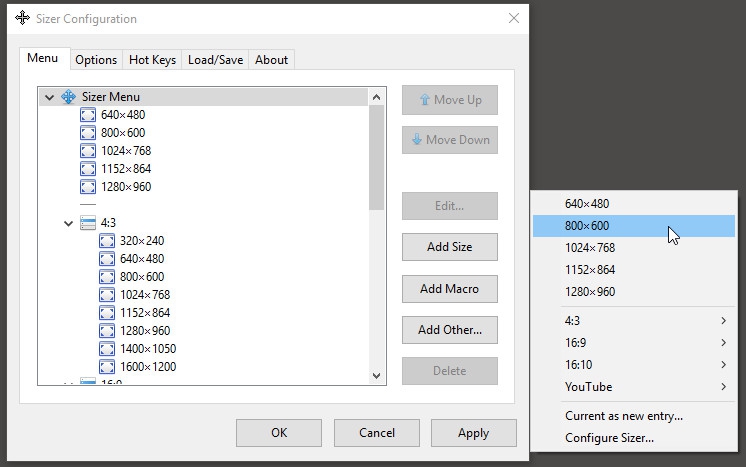Screen dimensions: 746x467
Task: Close the Sizer Configuration dialog
Action: click(514, 18)
